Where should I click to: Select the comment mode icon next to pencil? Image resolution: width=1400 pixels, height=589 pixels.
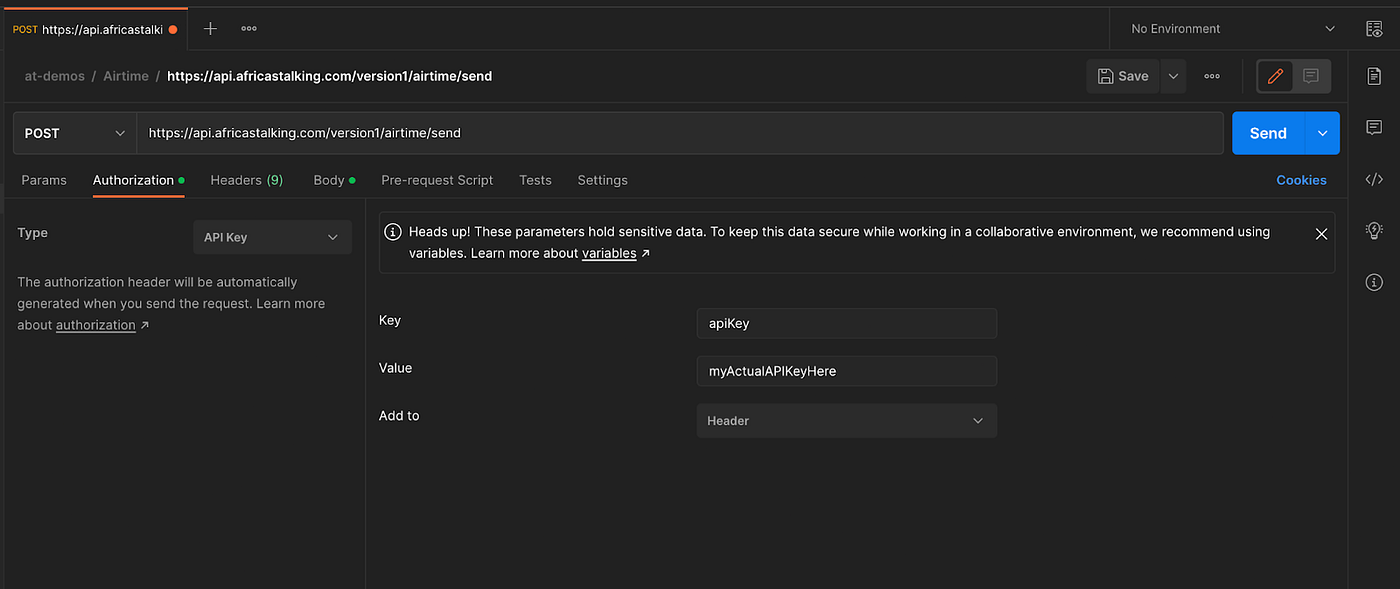[1311, 76]
